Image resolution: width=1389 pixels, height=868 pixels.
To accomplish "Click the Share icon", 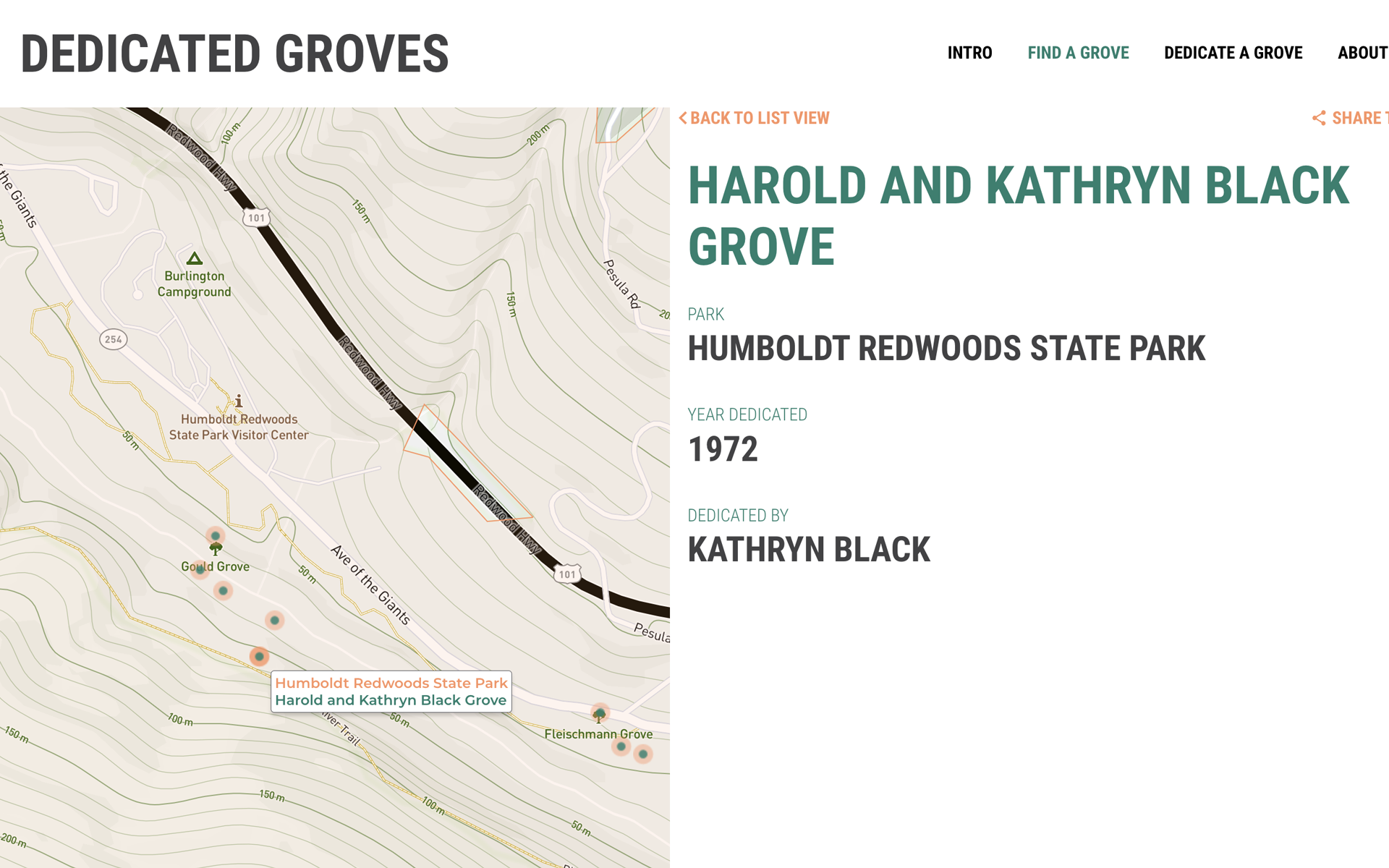I will point(1319,118).
